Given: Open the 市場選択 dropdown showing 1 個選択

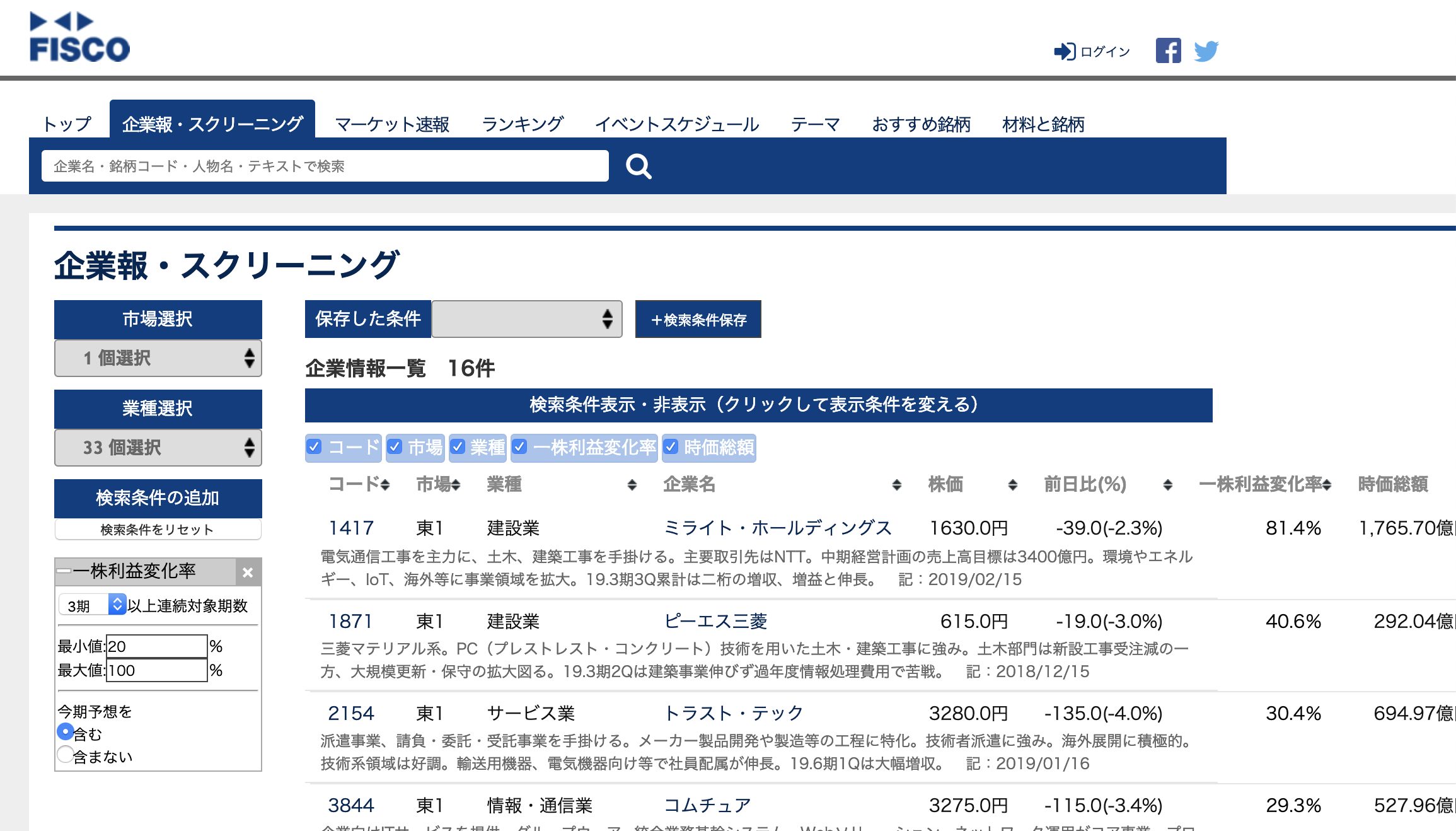Looking at the screenshot, I should [x=158, y=358].
